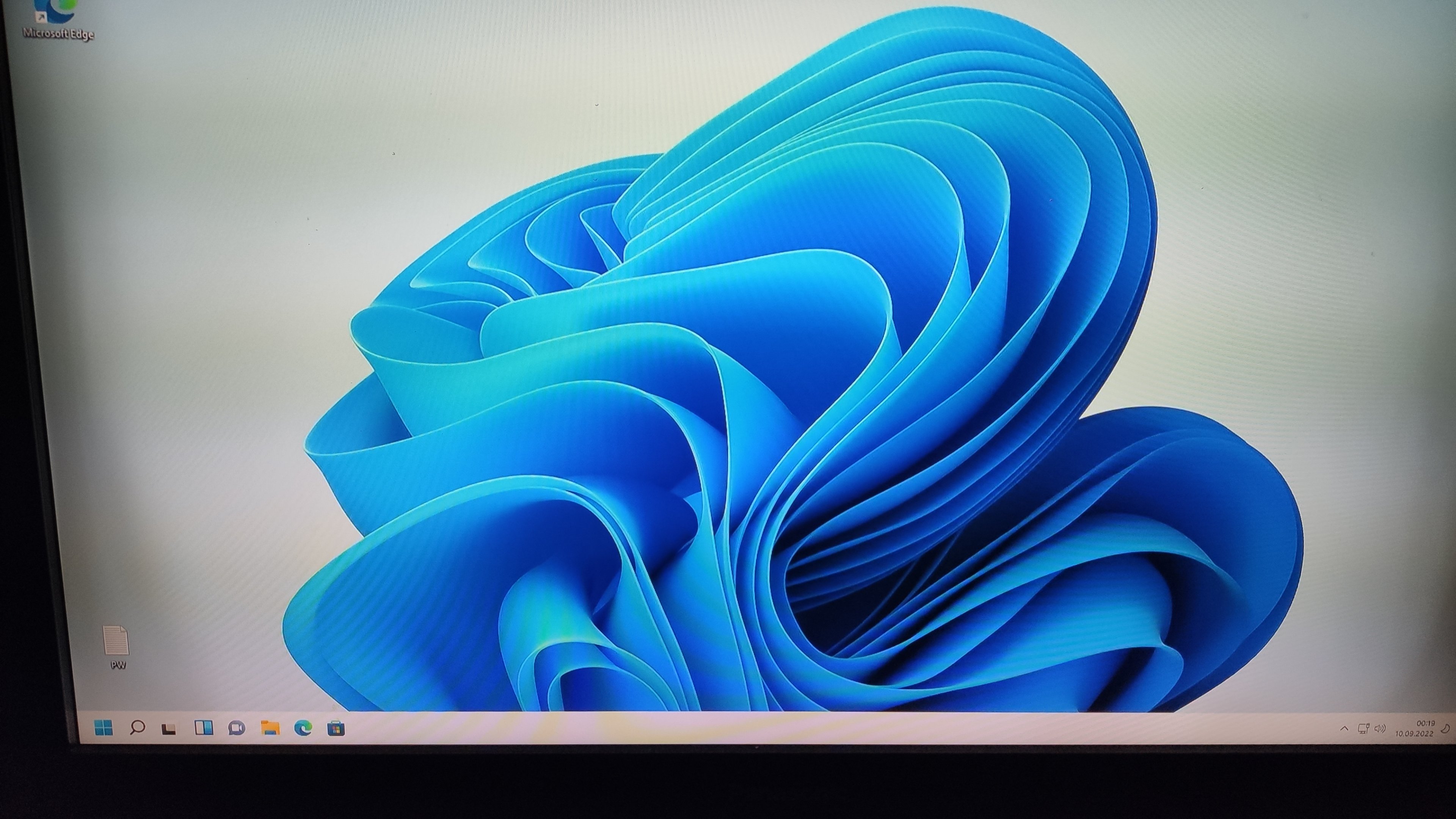The width and height of the screenshot is (1456, 819).
Task: Open taskbar Search magnifier
Action: pyautogui.click(x=137, y=728)
